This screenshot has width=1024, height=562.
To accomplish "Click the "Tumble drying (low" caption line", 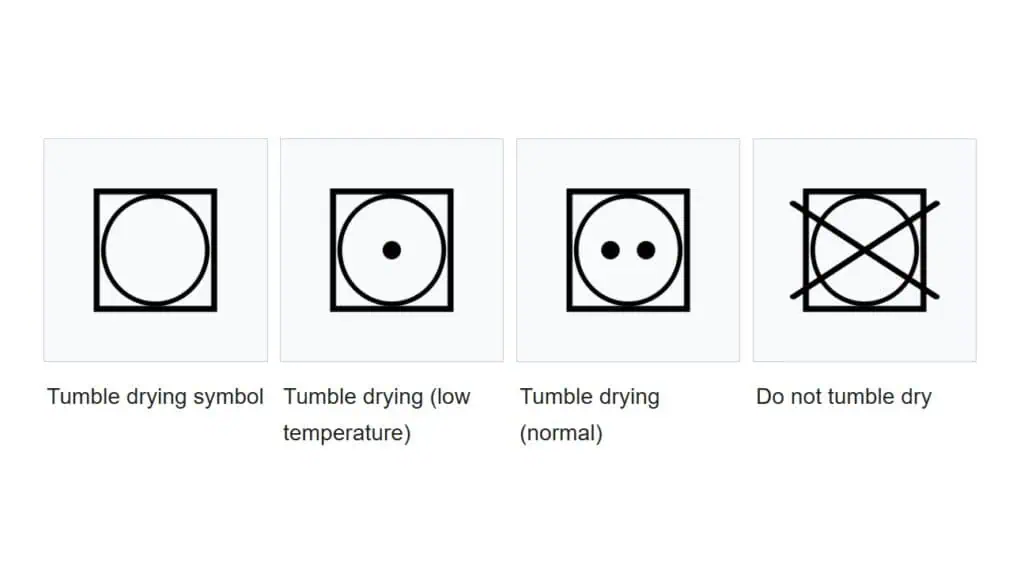I will (x=377, y=398).
